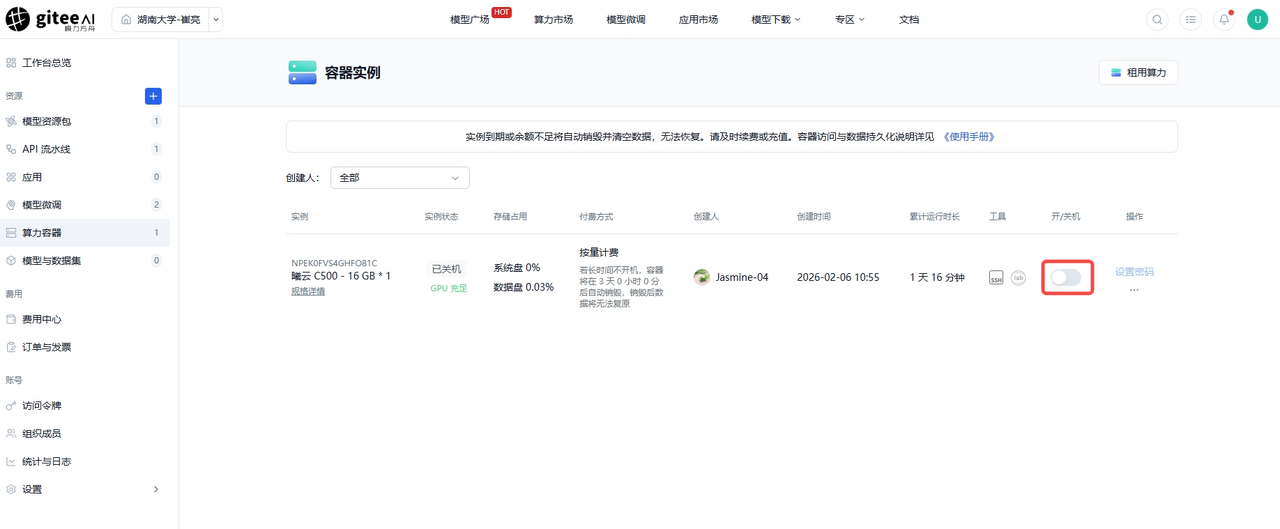This screenshot has width=1280, height=529.
Task: Open the JupyterLab tool icon
Action: coord(1018,278)
